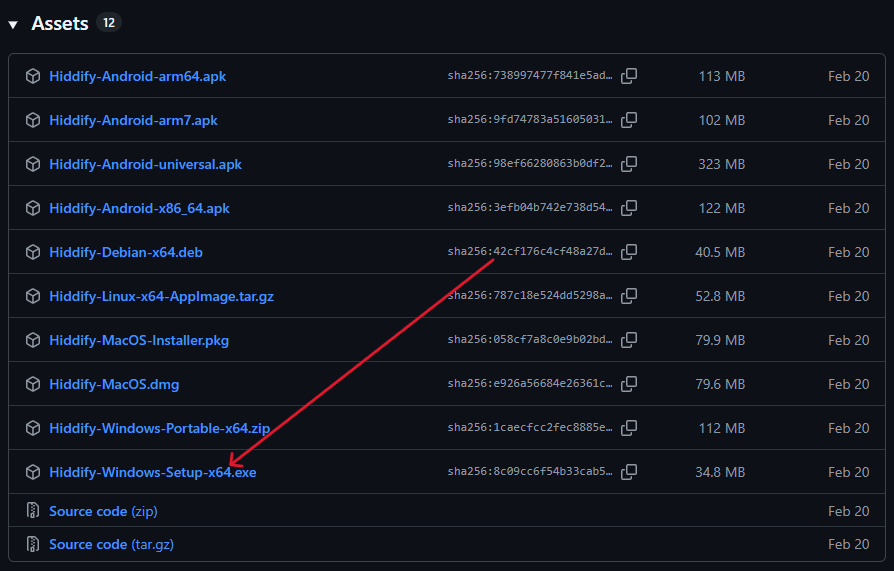Screen dimensions: 894x571
Task: Click package icon beside Hiddify-MacOS-Installer.pkg
Action: (33, 340)
